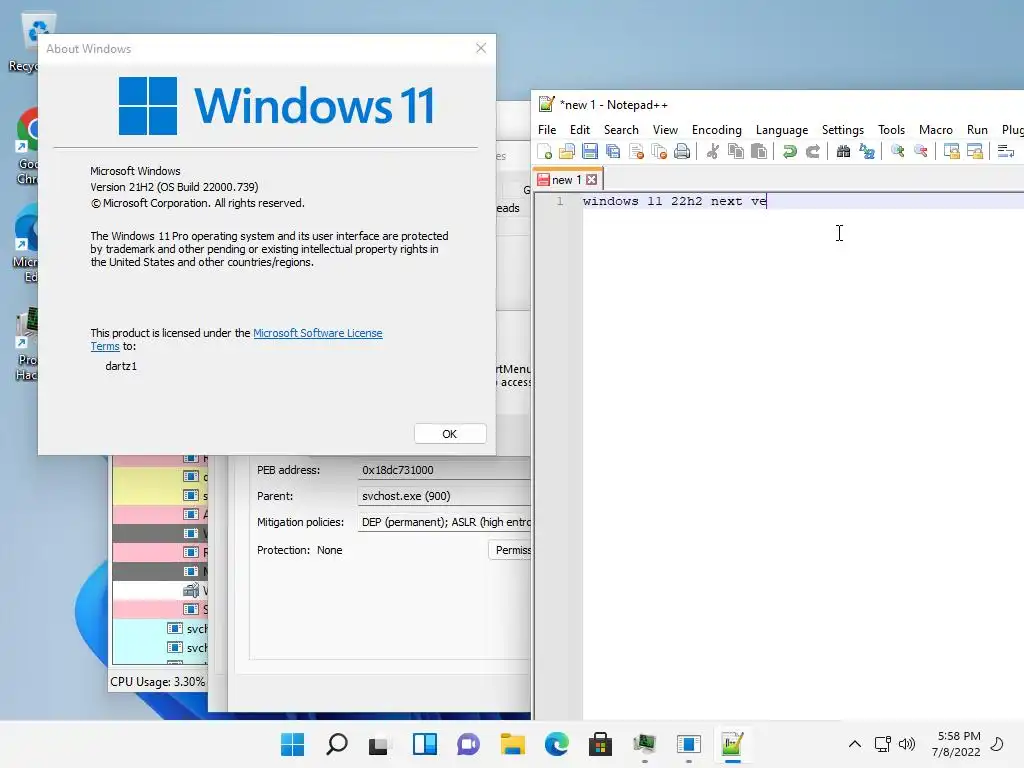Screen dimensions: 1024x768
Task: Click the Windows Start button on taskbar
Action: (292, 744)
